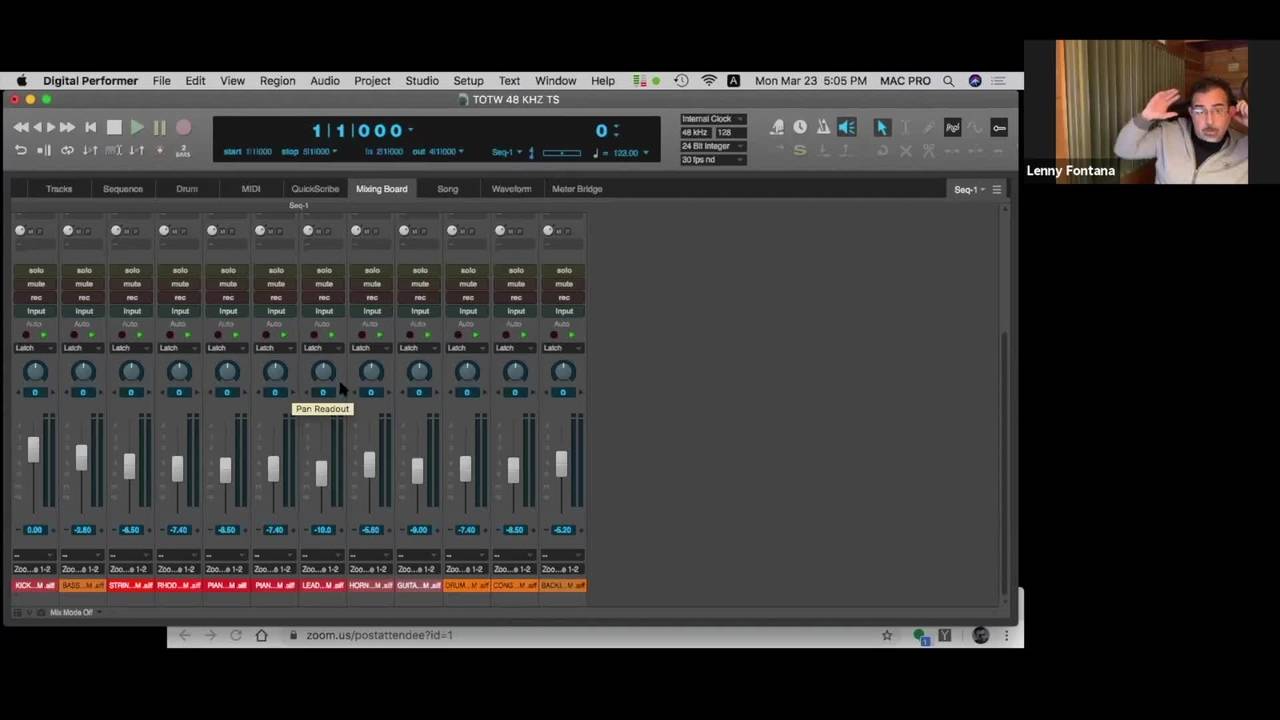Click the red Record button in transport
The height and width of the screenshot is (720, 1280).
tap(183, 128)
